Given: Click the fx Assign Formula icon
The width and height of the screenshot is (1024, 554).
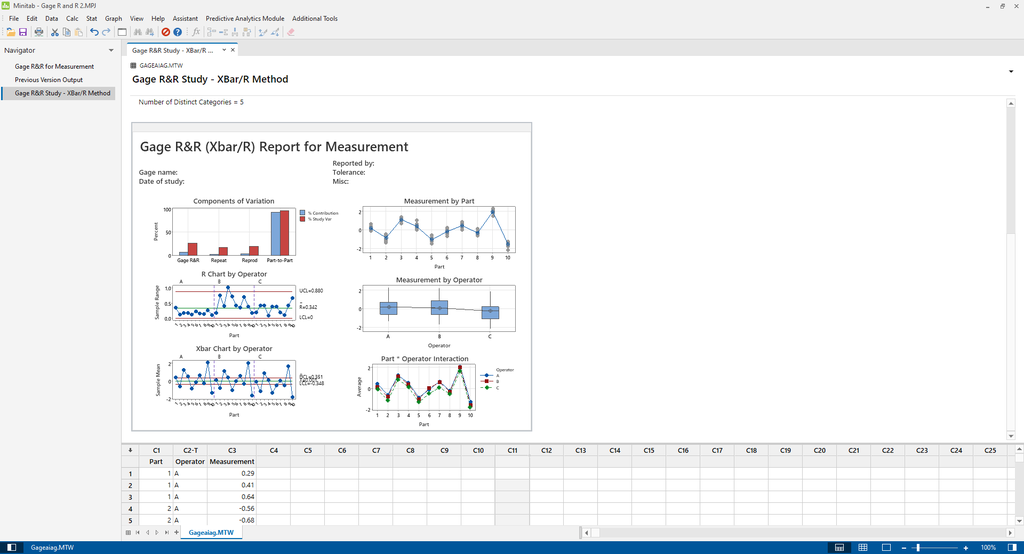Looking at the screenshot, I should coord(197,32).
